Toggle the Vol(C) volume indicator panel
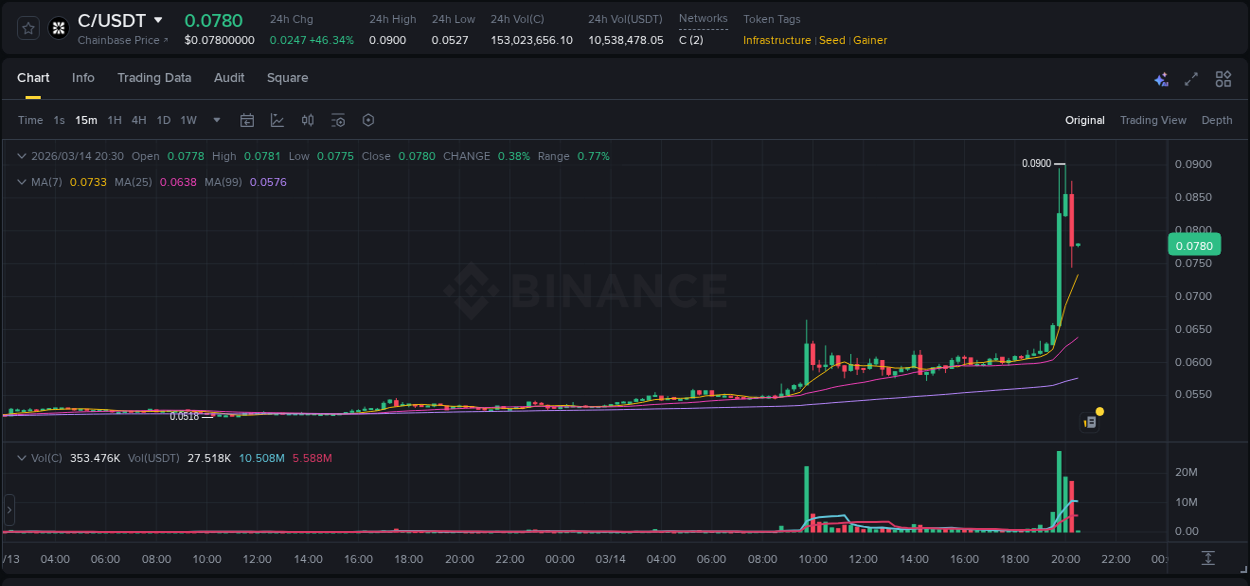1250x586 pixels. (21, 457)
